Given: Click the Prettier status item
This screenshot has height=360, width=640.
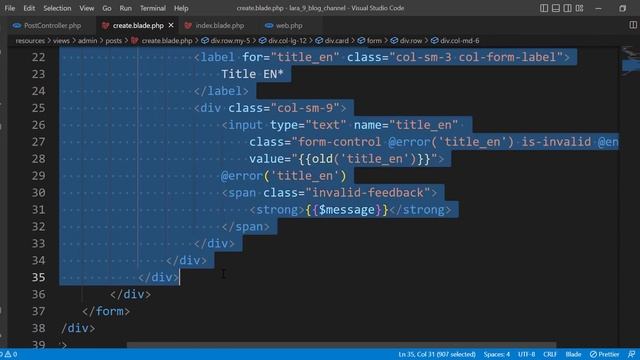Looking at the screenshot, I should click(604, 354).
